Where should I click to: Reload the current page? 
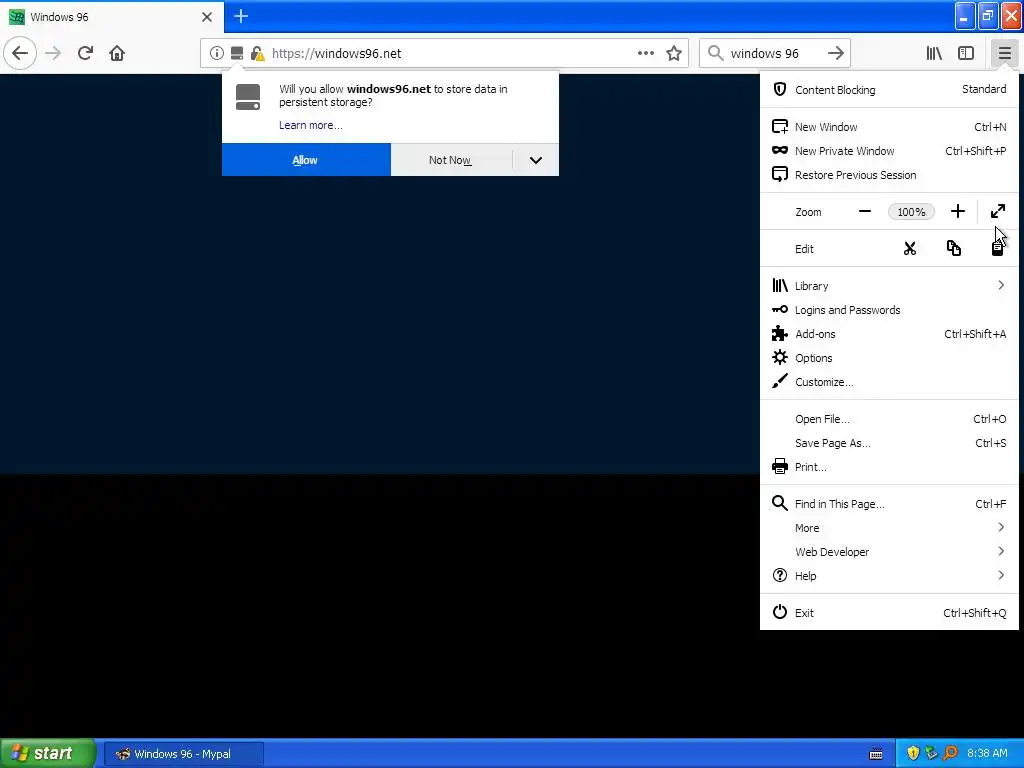(x=85, y=54)
